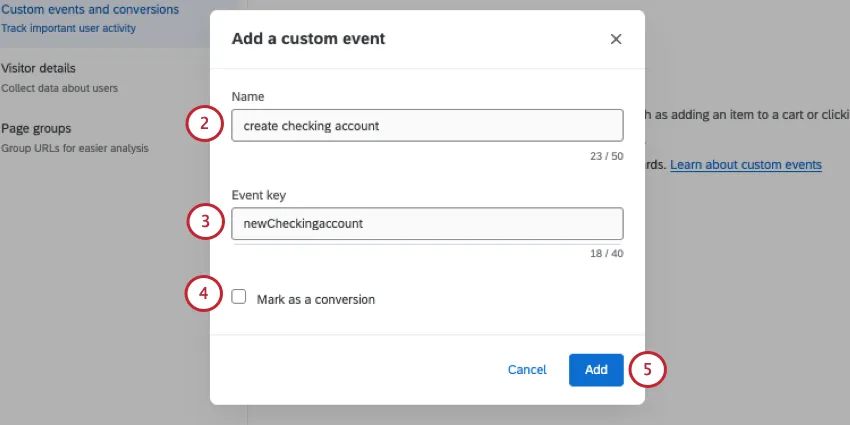Close the Add a custom event dialog

point(616,39)
